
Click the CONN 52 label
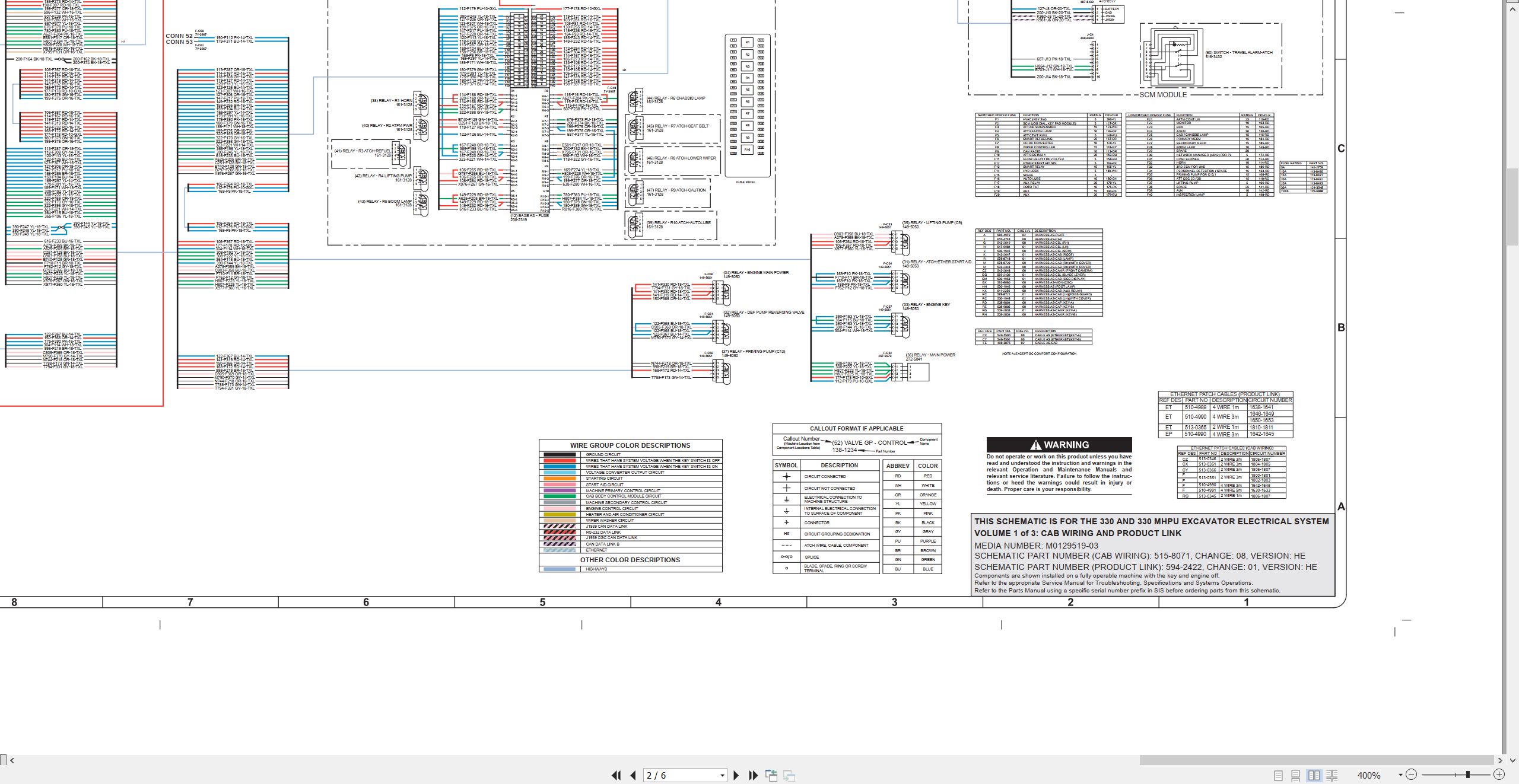(179, 36)
